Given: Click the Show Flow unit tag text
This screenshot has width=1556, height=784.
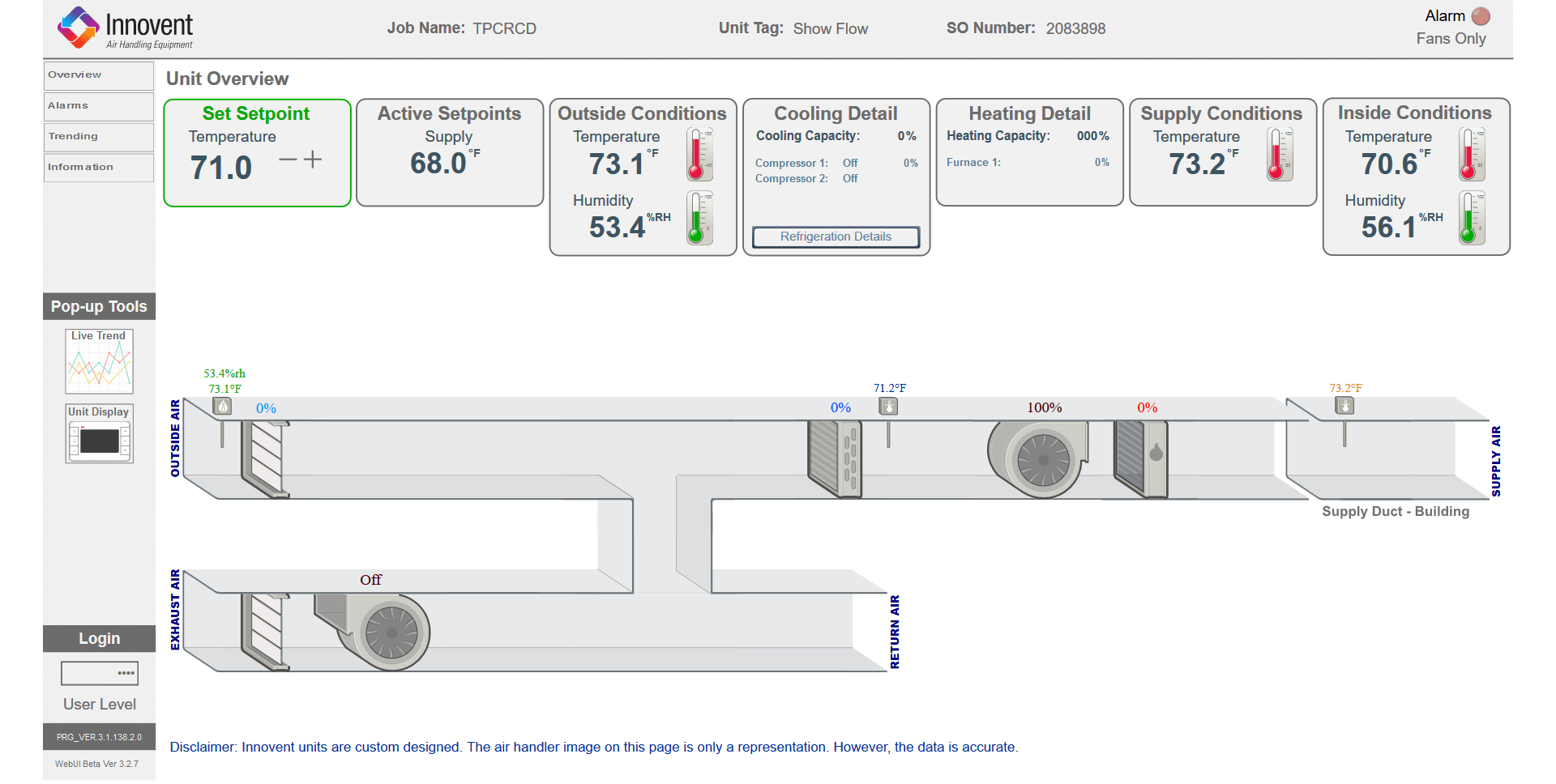Looking at the screenshot, I should (x=831, y=29).
